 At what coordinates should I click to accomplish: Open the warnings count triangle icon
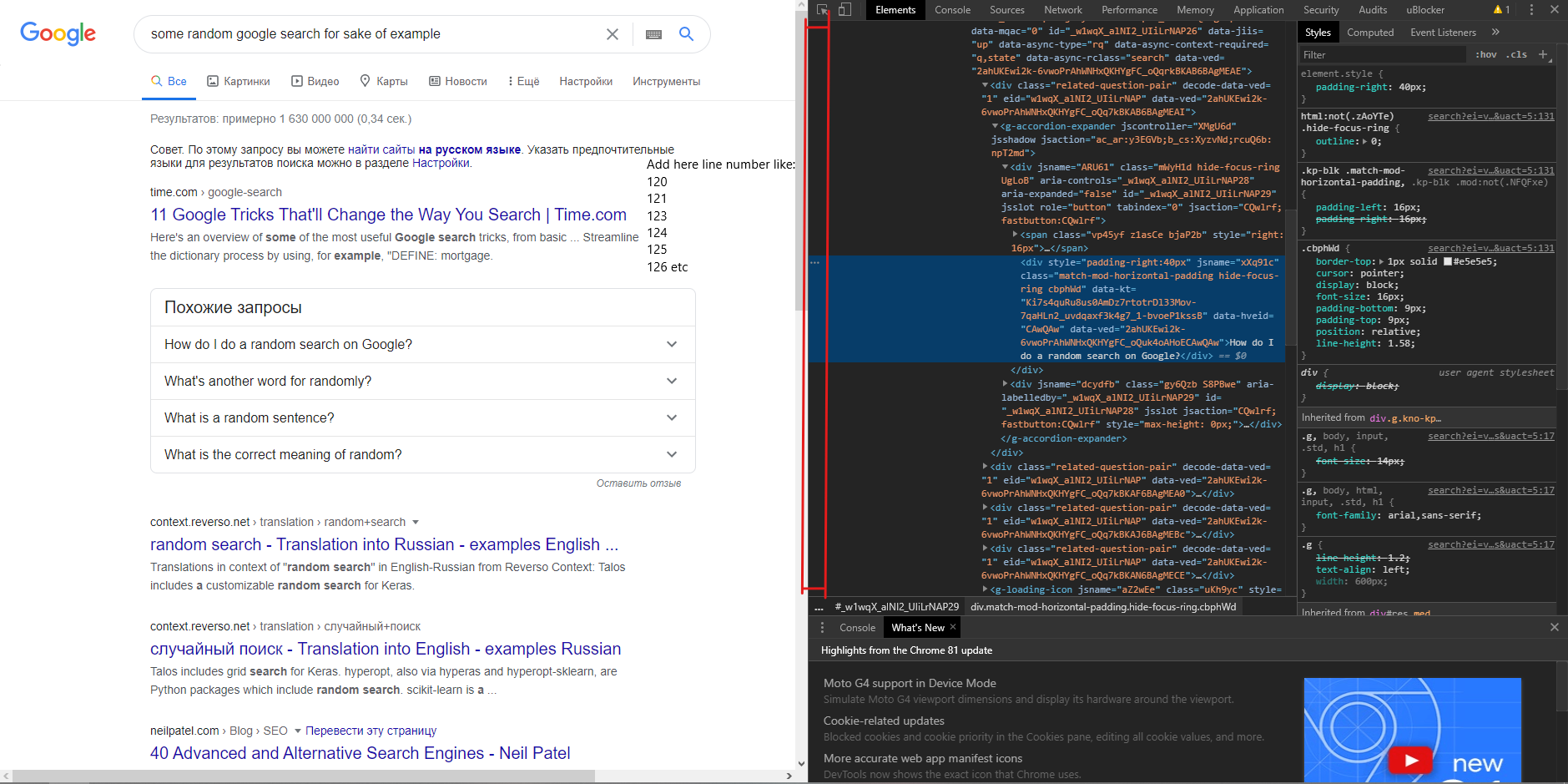[1501, 10]
